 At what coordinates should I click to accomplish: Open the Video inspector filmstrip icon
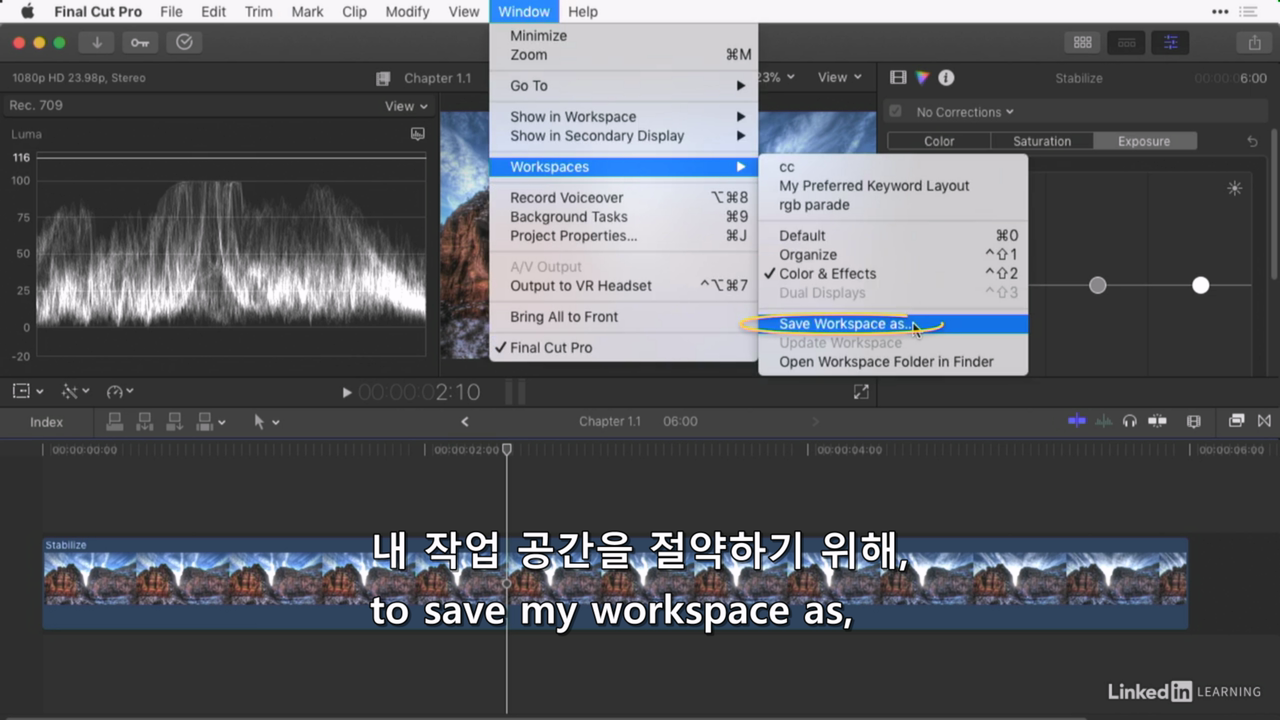click(898, 78)
